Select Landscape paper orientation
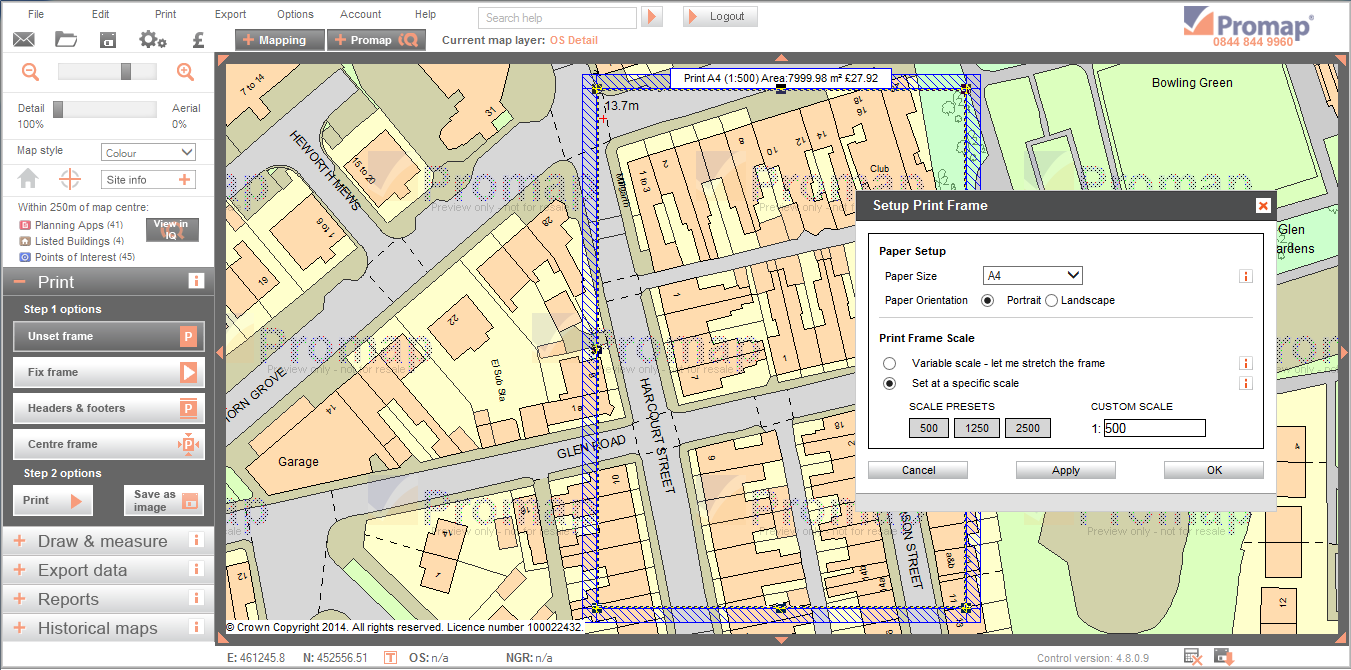1351x670 pixels. (x=1052, y=301)
